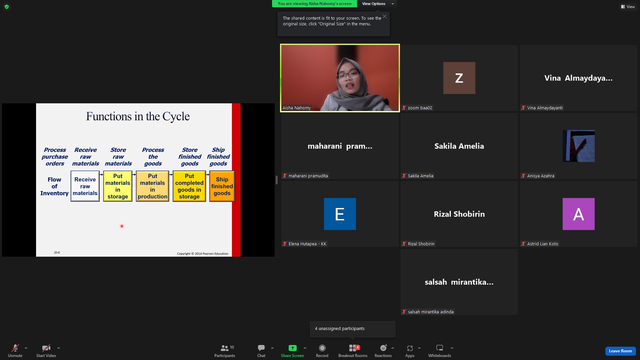
Task: Expand reactions options arrow
Action: point(393,348)
